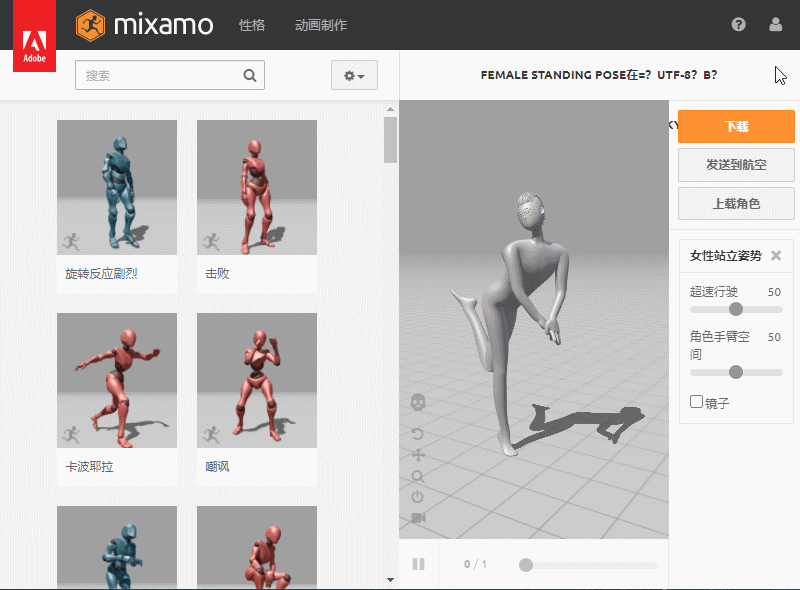800x590 pixels.
Task: Open the help question mark icon
Action: [x=738, y=24]
